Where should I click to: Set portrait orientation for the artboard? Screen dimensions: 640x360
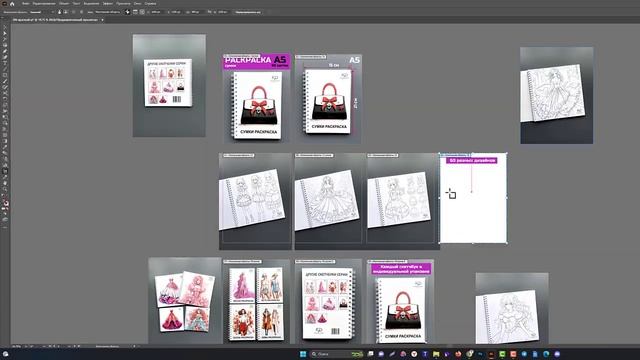60,12
